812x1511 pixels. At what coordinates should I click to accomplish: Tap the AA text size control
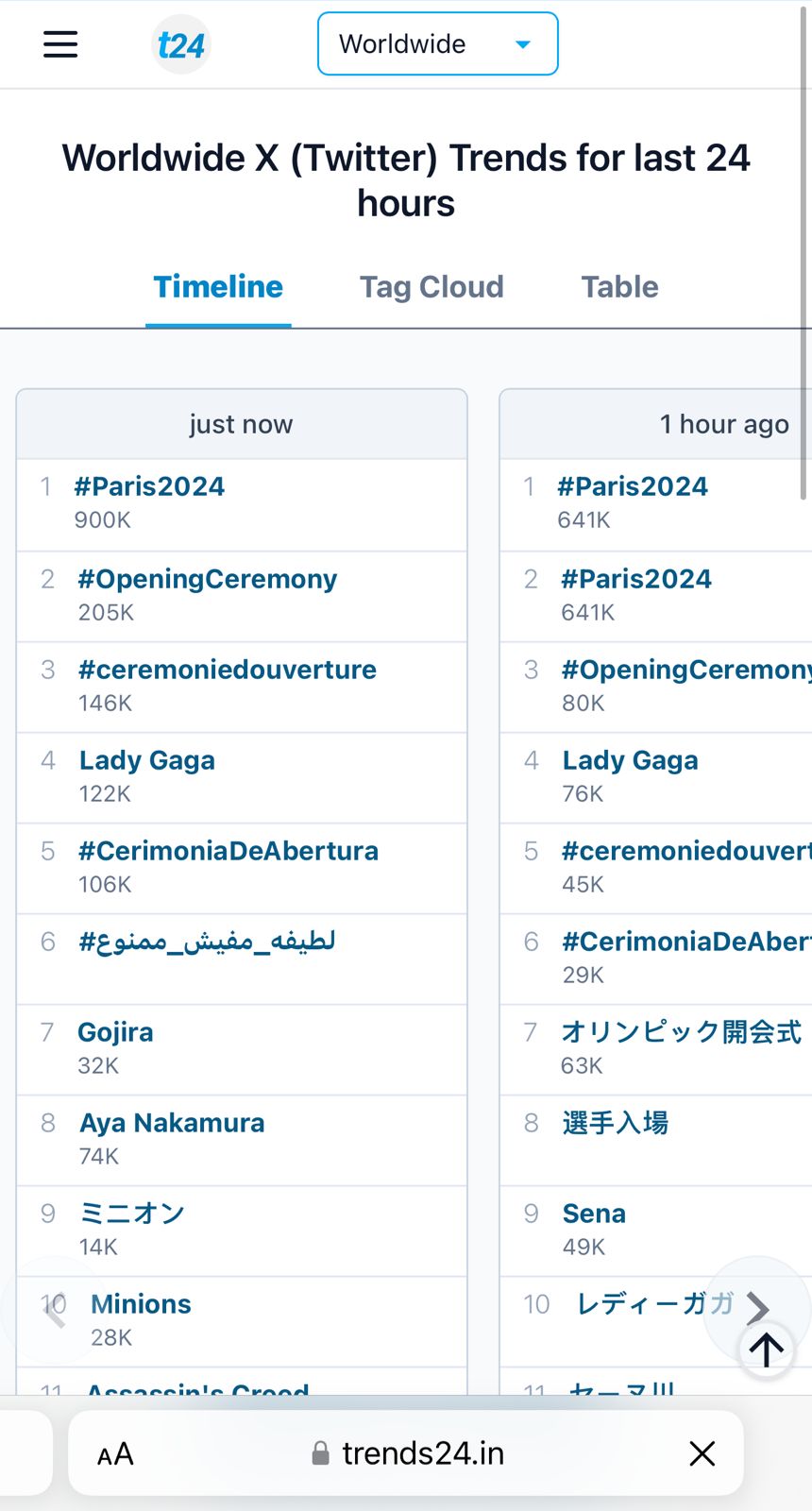[115, 1454]
